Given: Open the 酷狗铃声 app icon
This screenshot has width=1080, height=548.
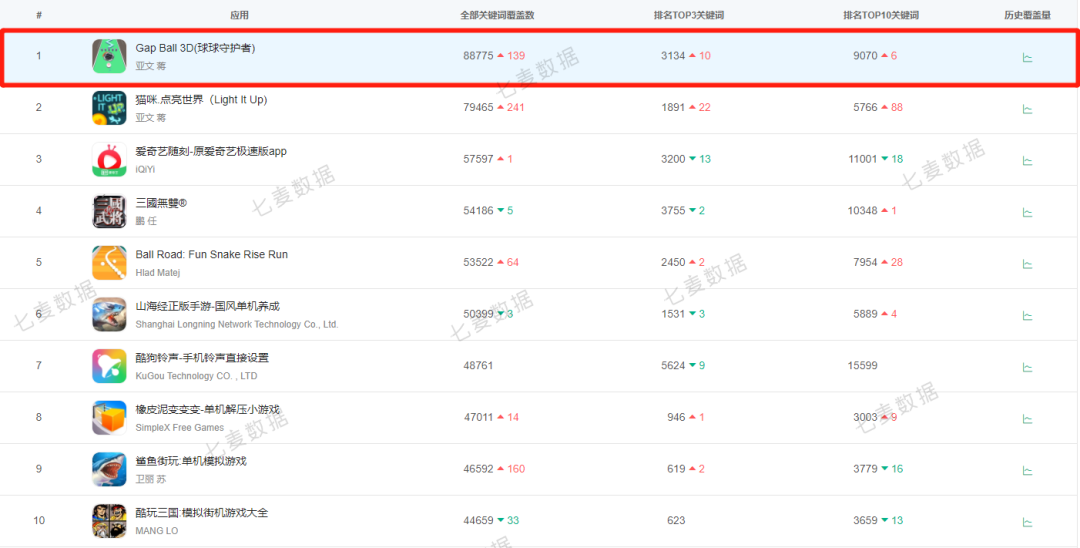Looking at the screenshot, I should (110, 366).
